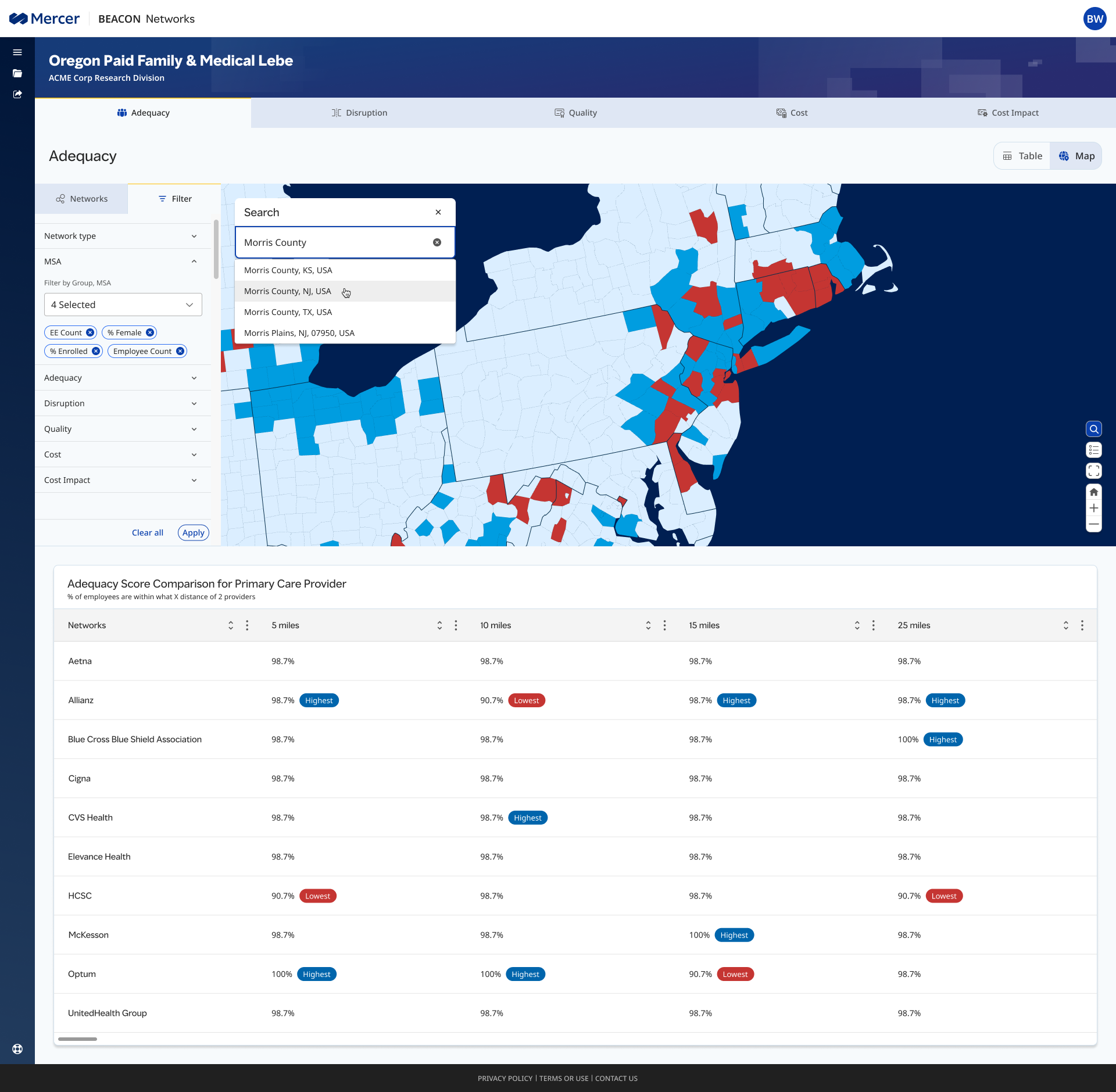Reset map with home icon

click(x=1094, y=492)
